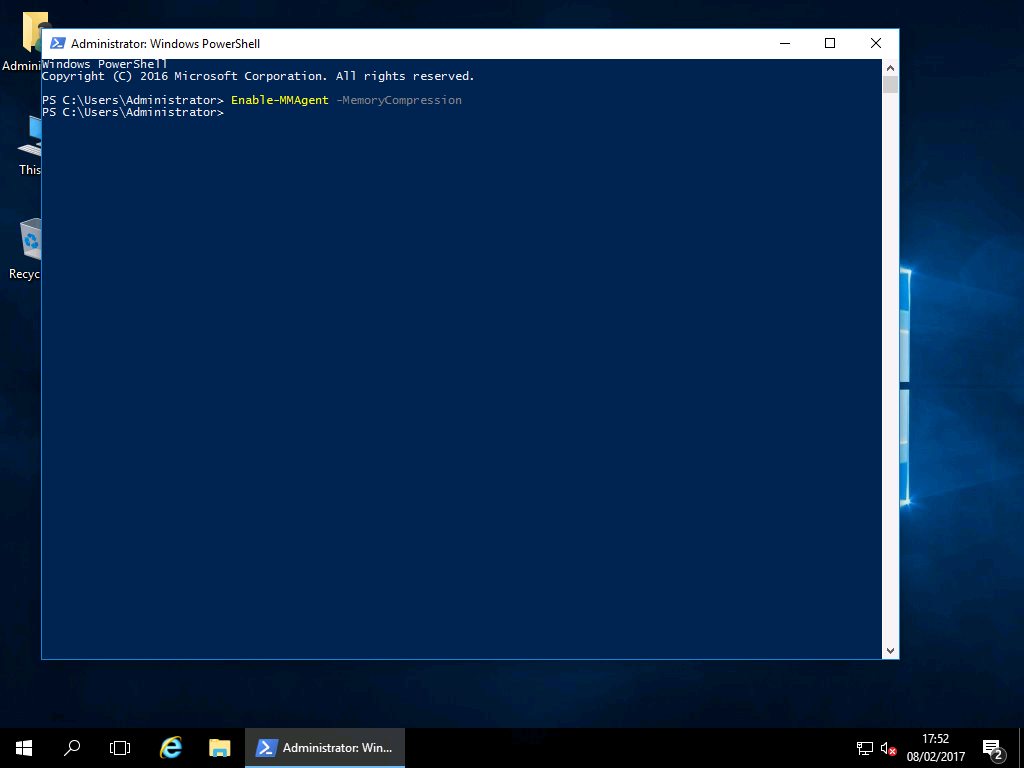Launch Internet Explorer from taskbar
The width and height of the screenshot is (1024, 768).
coord(170,748)
